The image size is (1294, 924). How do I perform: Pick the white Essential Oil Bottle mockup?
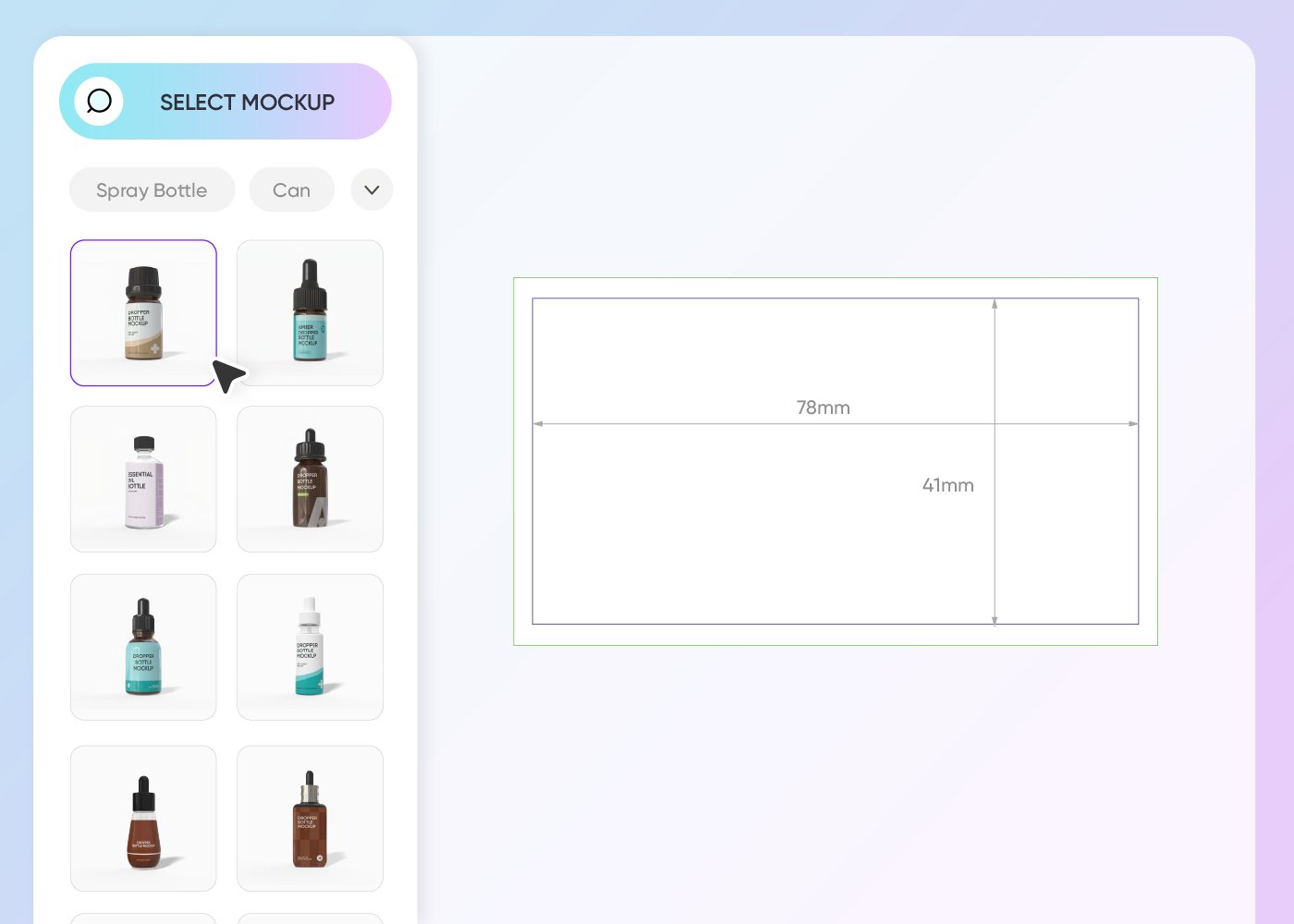143,480
